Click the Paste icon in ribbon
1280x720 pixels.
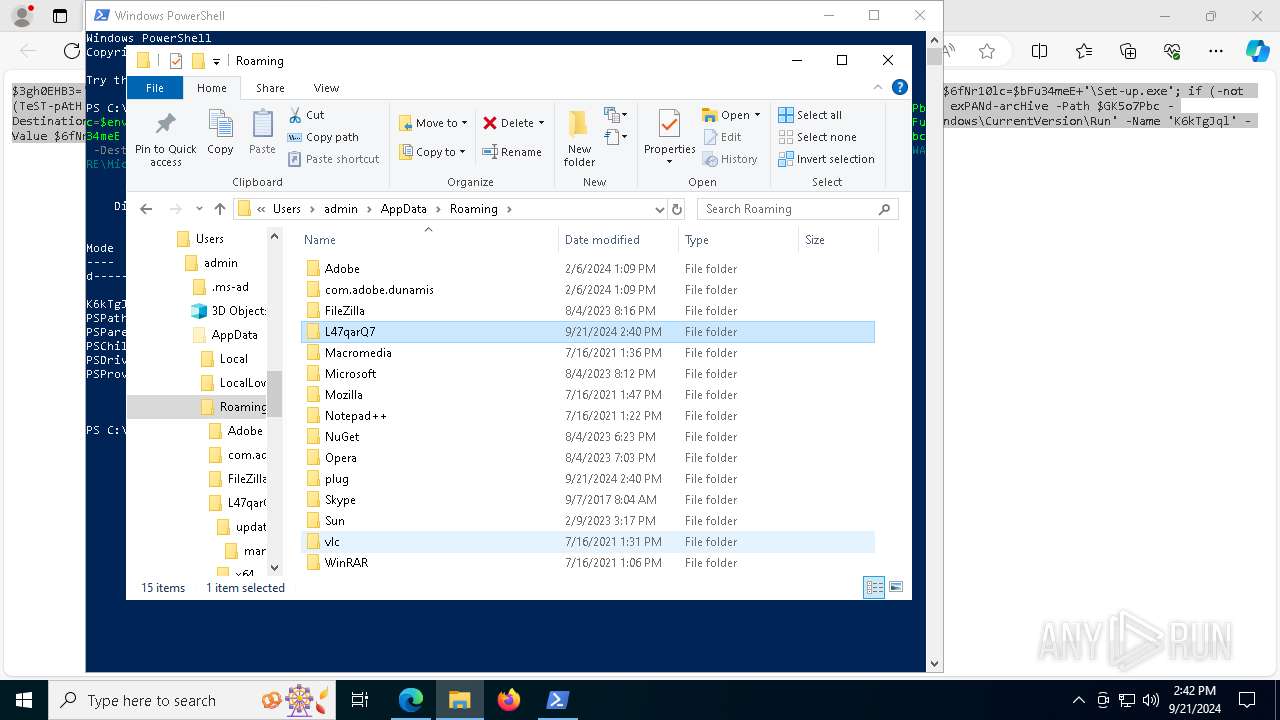point(262,133)
